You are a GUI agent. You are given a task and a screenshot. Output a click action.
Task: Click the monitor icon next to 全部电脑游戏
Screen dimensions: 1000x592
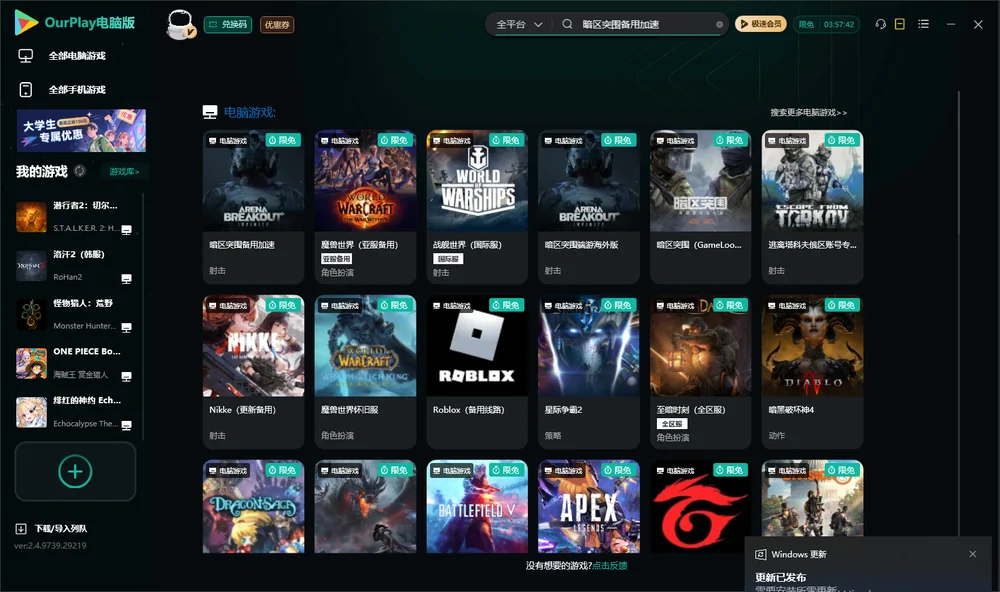[26, 56]
